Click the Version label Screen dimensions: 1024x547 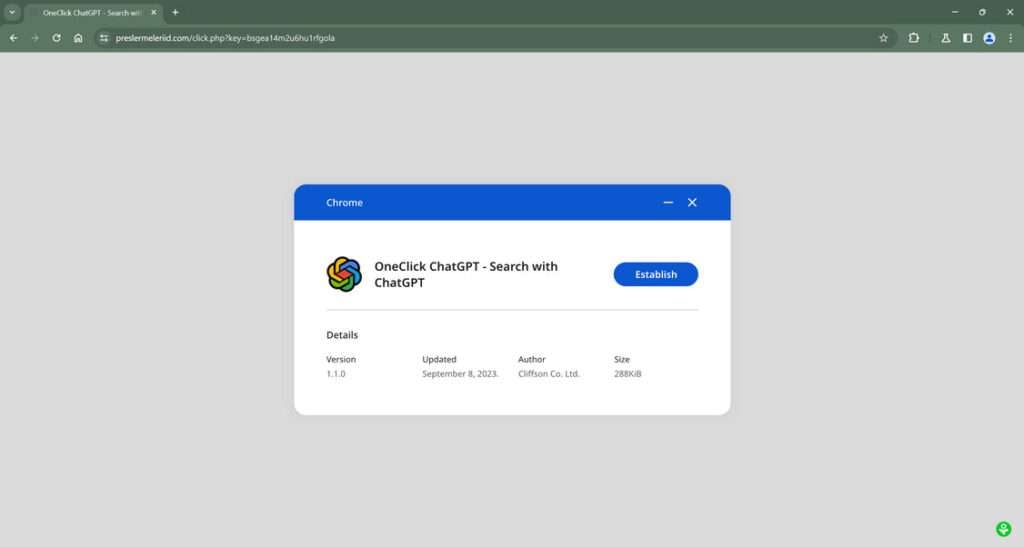click(341, 359)
